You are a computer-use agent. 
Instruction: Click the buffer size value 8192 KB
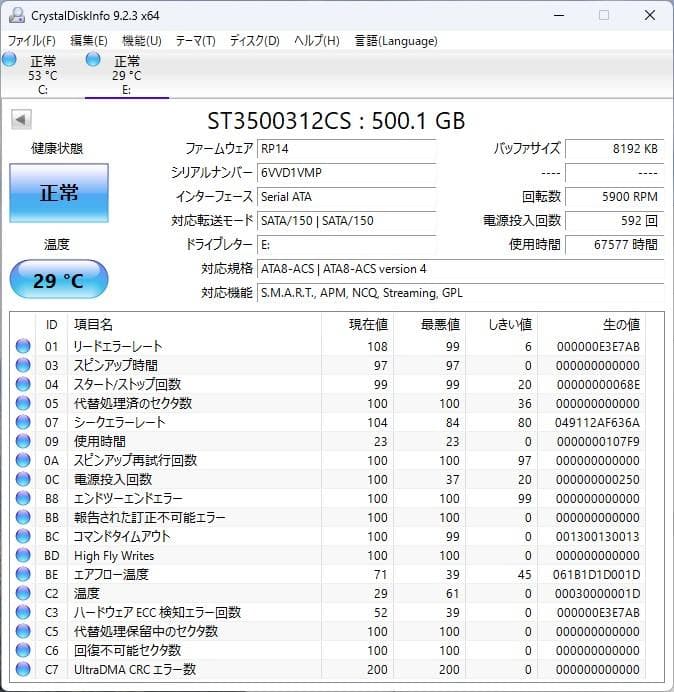(x=614, y=149)
